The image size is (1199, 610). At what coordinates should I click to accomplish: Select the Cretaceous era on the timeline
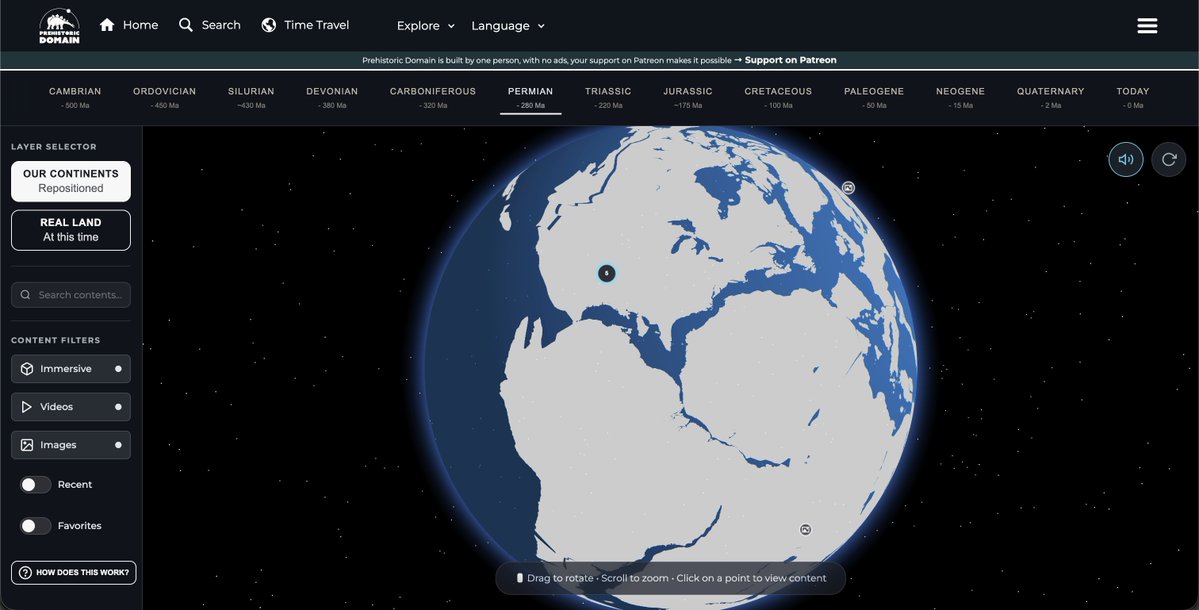[x=777, y=95]
